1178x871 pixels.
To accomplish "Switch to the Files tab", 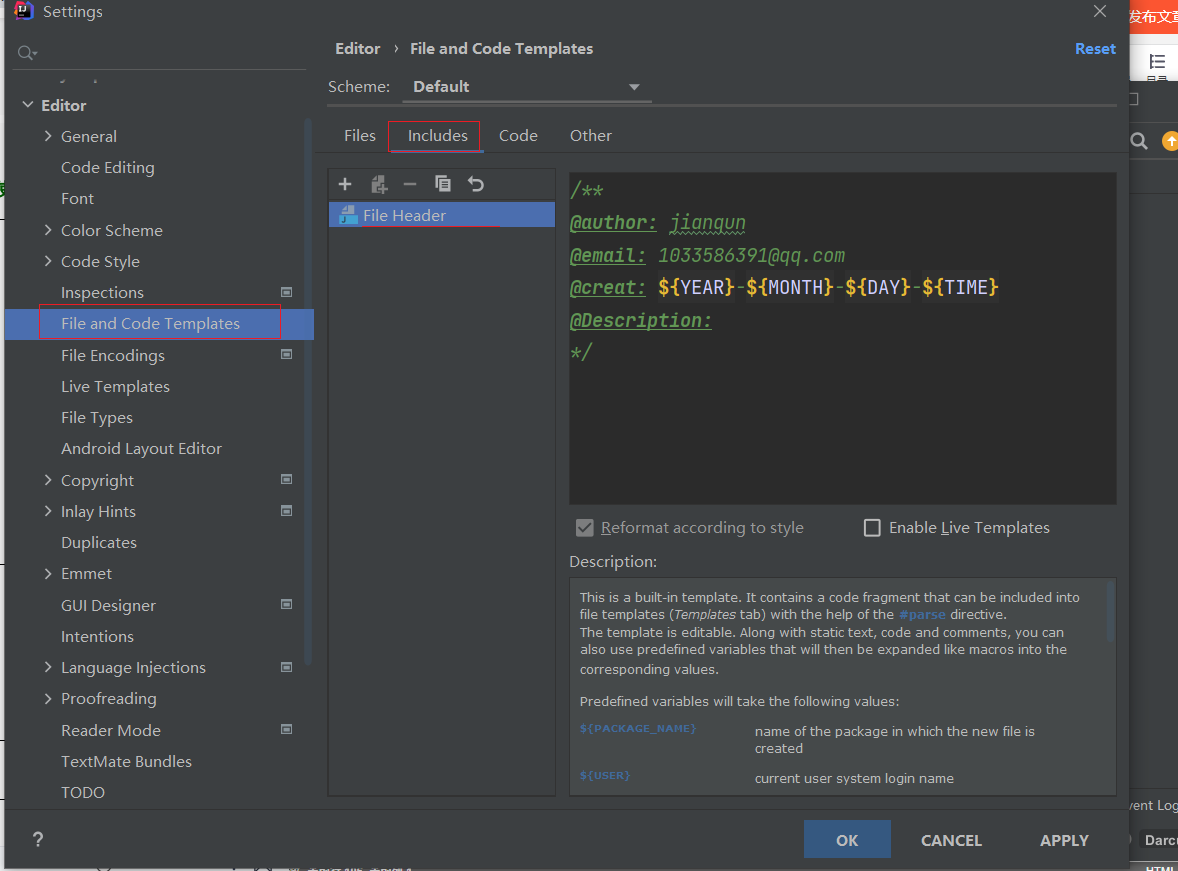I will pos(360,135).
